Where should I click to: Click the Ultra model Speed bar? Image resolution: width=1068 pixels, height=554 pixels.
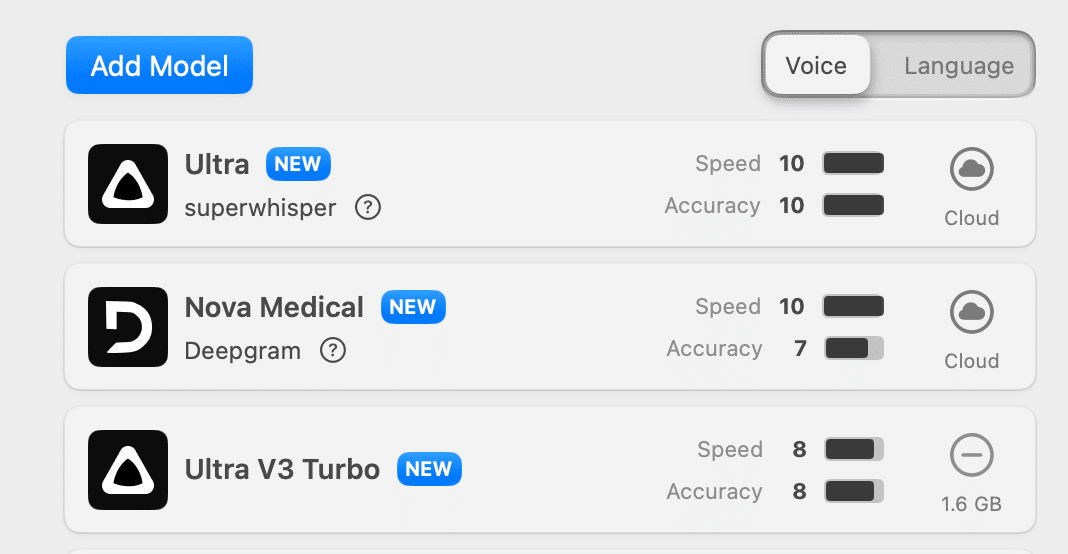(x=853, y=163)
